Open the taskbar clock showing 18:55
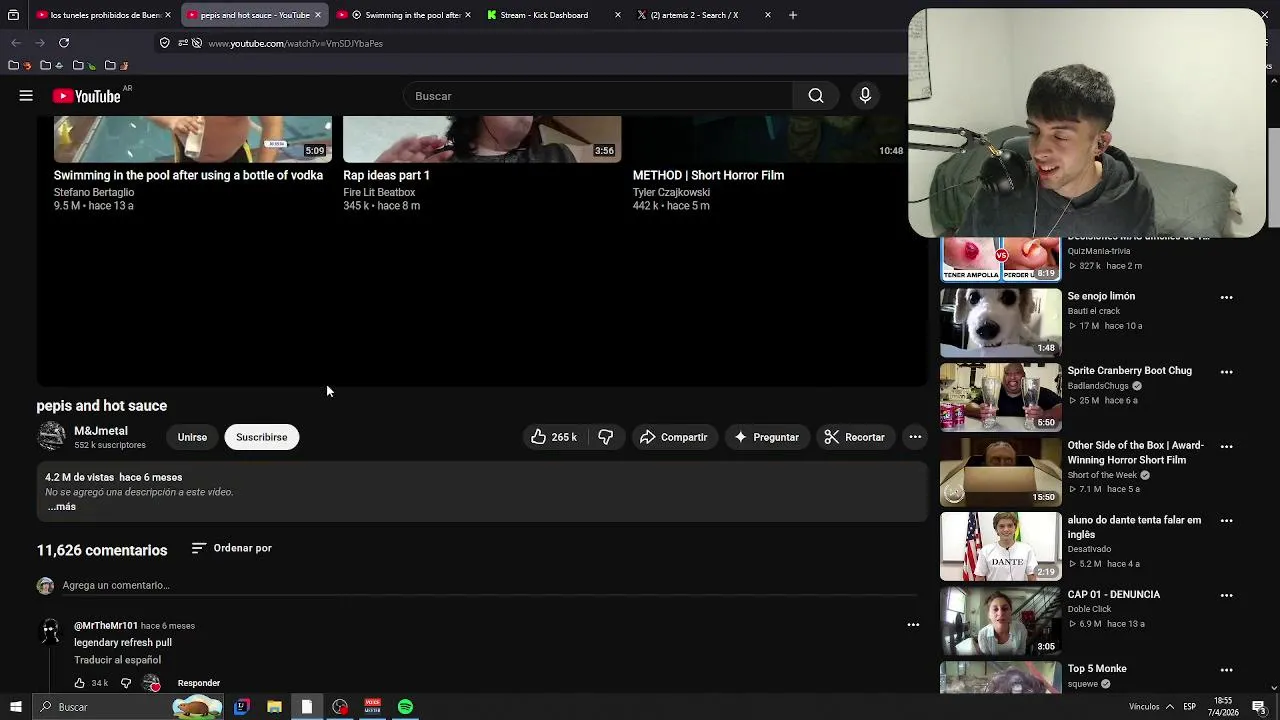The image size is (1280, 720). click(1224, 706)
